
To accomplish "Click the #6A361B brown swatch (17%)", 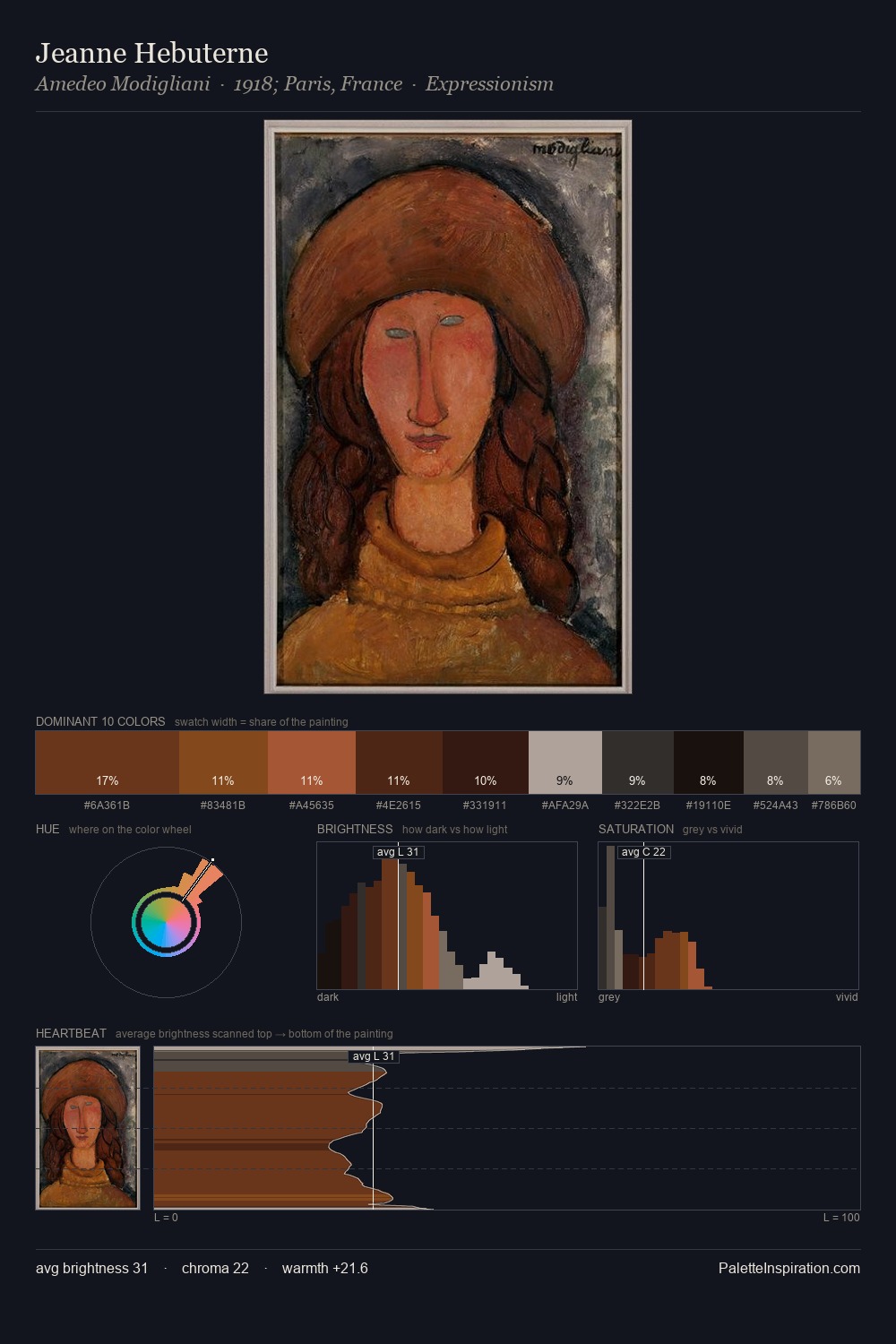I will pos(107,762).
